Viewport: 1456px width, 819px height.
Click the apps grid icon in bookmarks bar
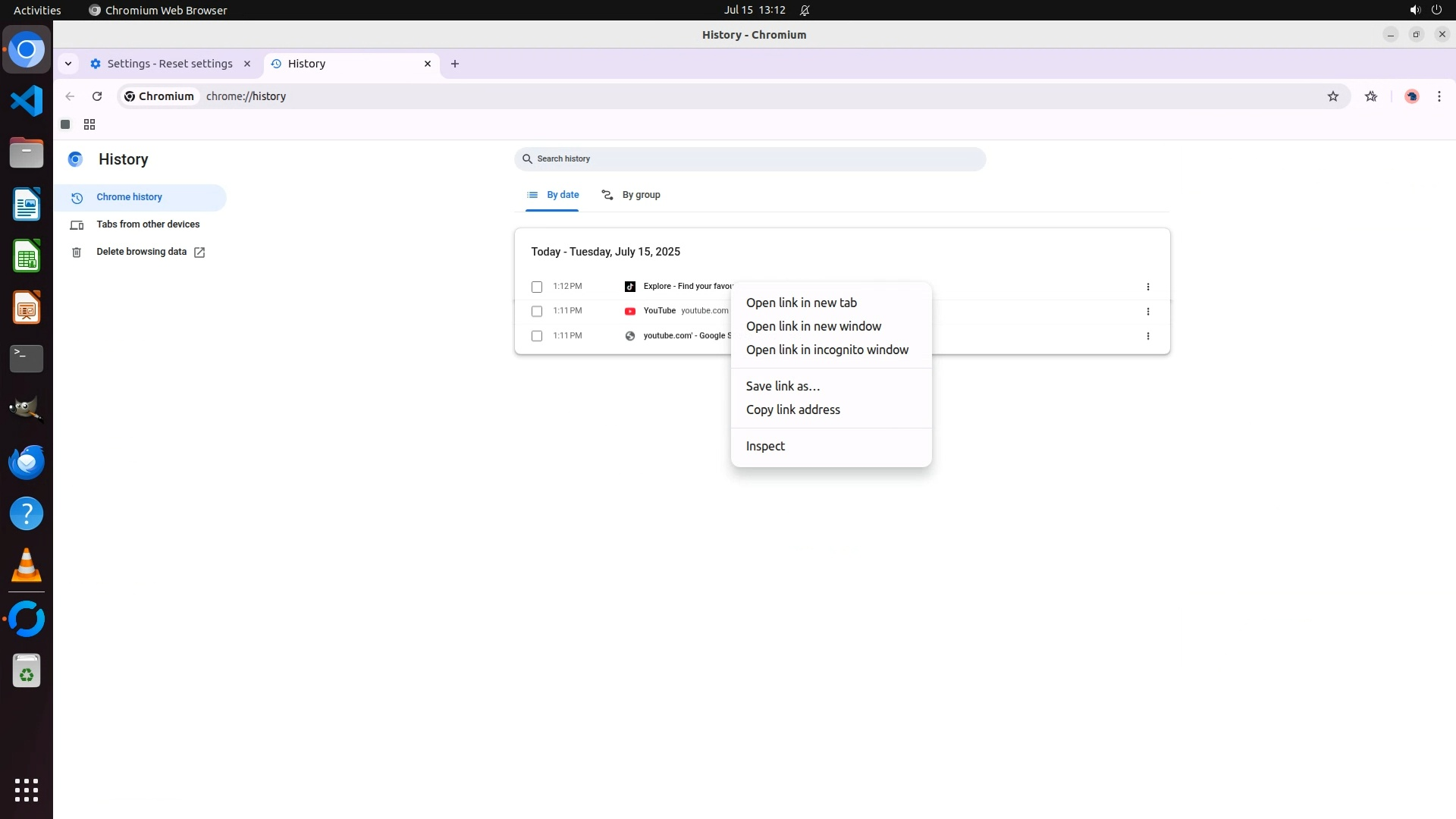tap(89, 124)
